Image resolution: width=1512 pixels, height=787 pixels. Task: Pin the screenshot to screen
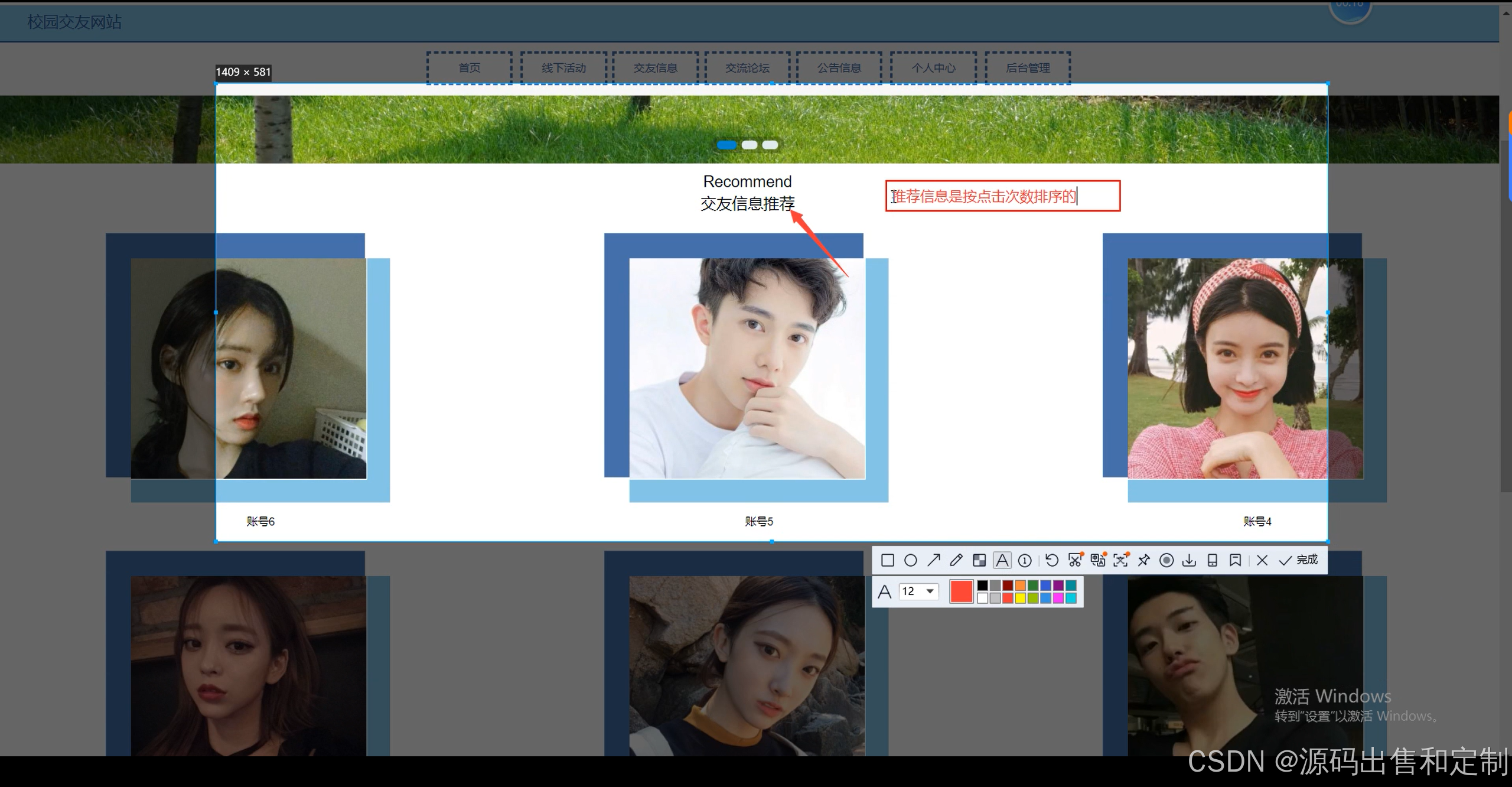click(x=1144, y=560)
